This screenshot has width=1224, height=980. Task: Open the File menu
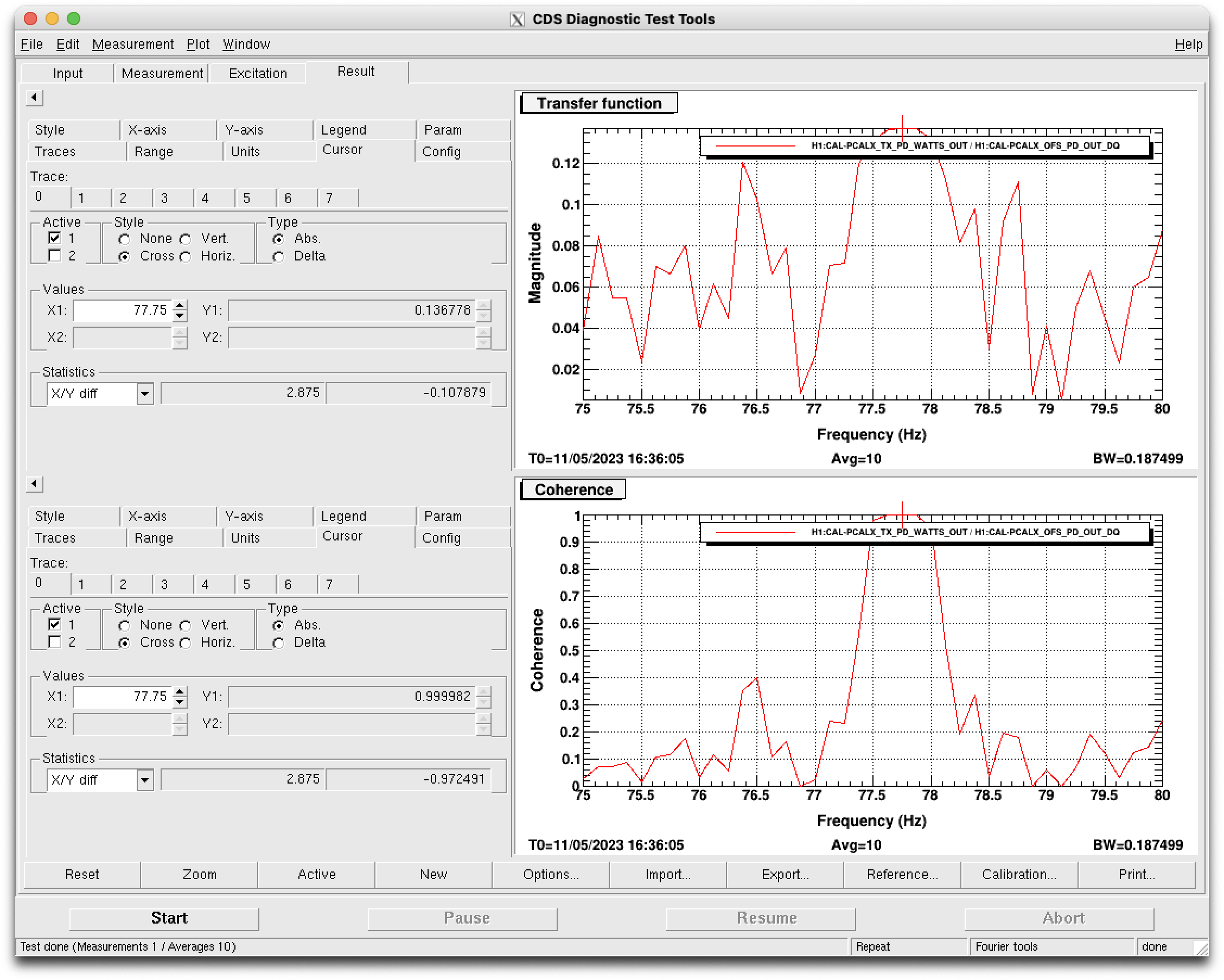click(x=31, y=44)
